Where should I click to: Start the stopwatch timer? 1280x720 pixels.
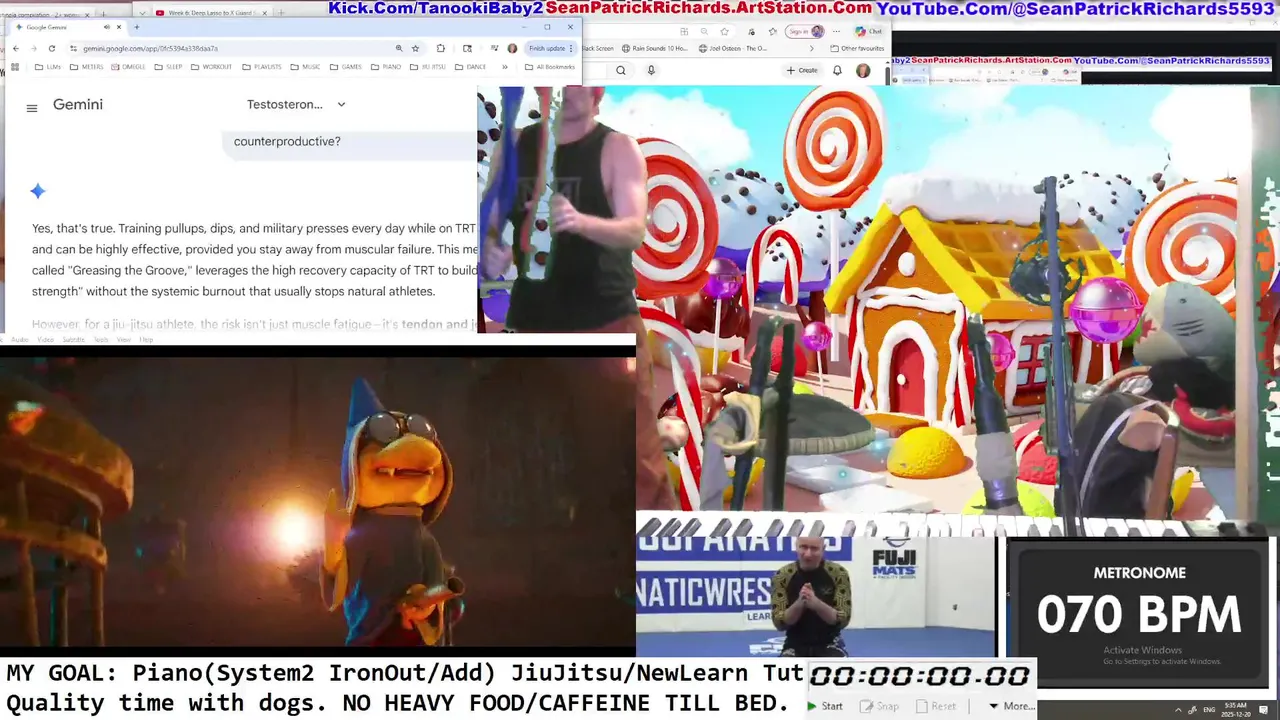coord(825,706)
